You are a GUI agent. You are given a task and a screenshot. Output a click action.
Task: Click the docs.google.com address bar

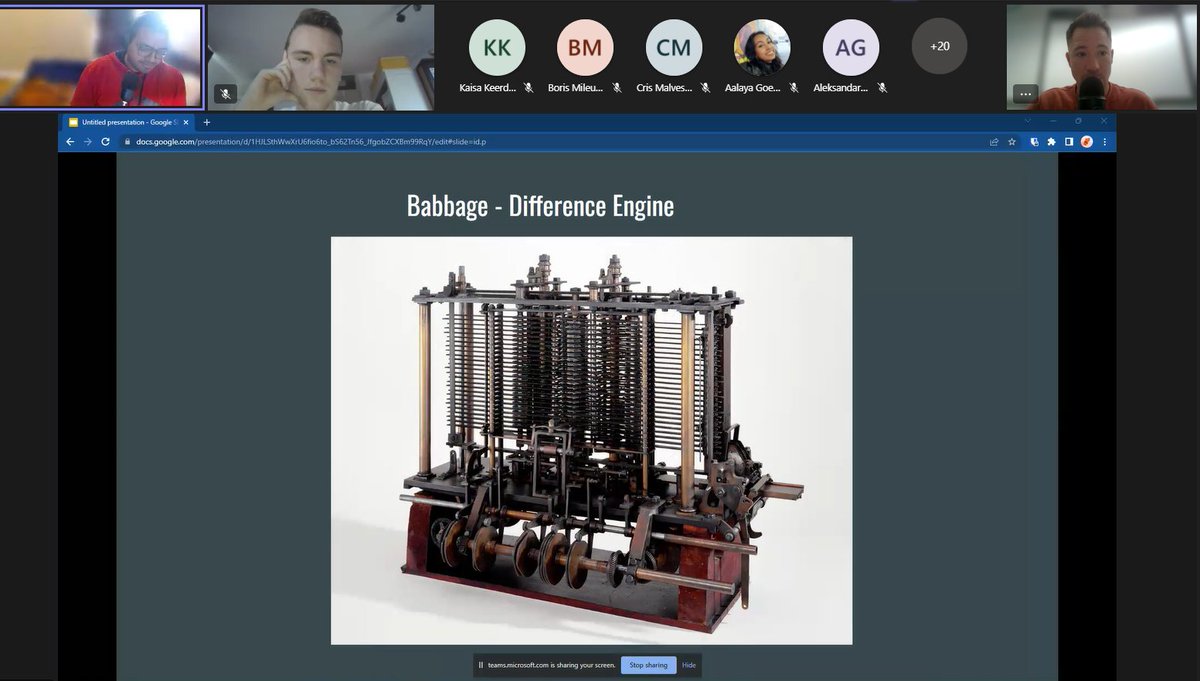550,142
